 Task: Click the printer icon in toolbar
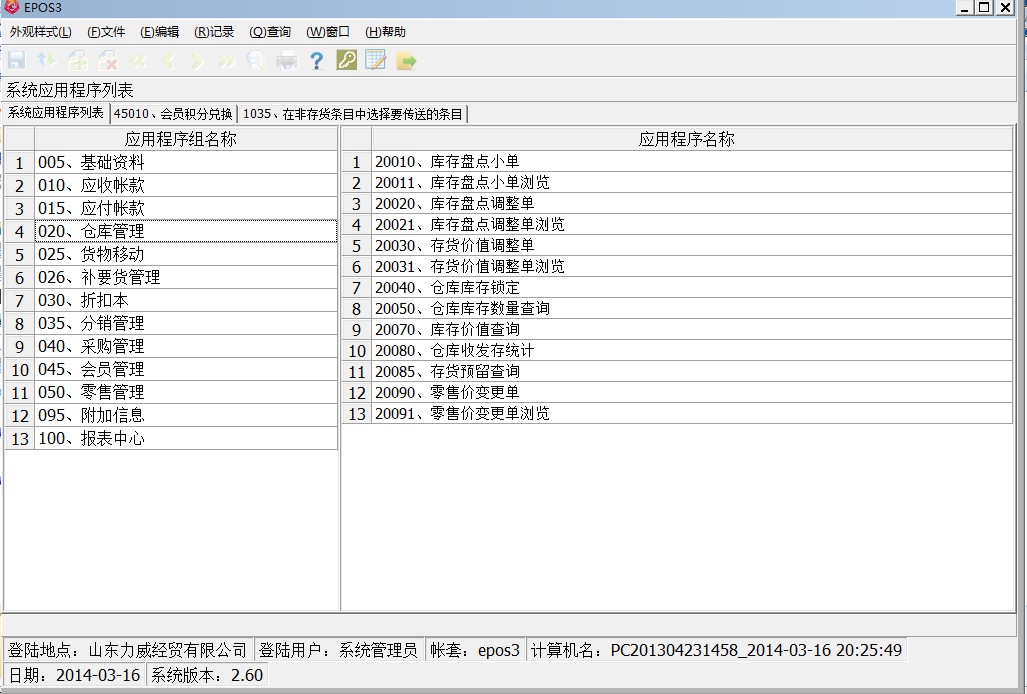(x=287, y=61)
